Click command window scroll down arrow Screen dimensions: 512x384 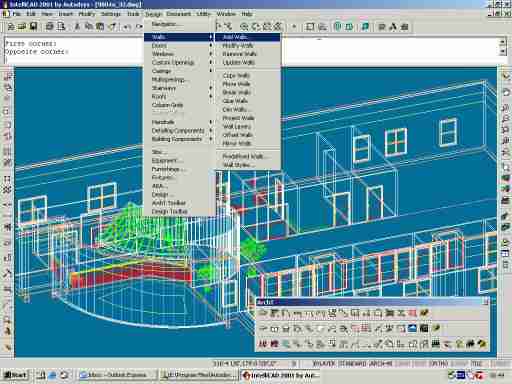click(503, 51)
